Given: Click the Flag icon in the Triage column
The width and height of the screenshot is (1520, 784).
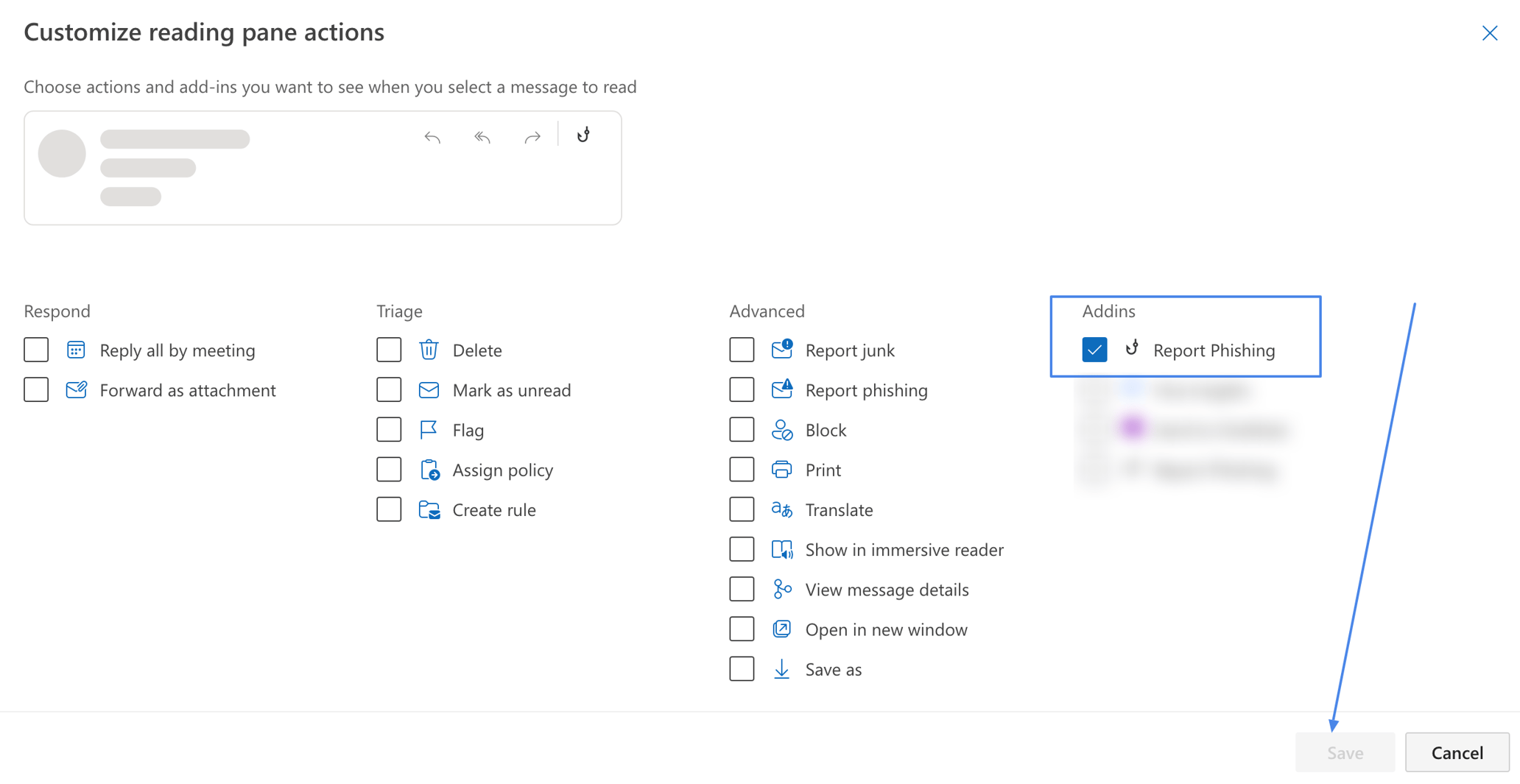Looking at the screenshot, I should tap(429, 429).
